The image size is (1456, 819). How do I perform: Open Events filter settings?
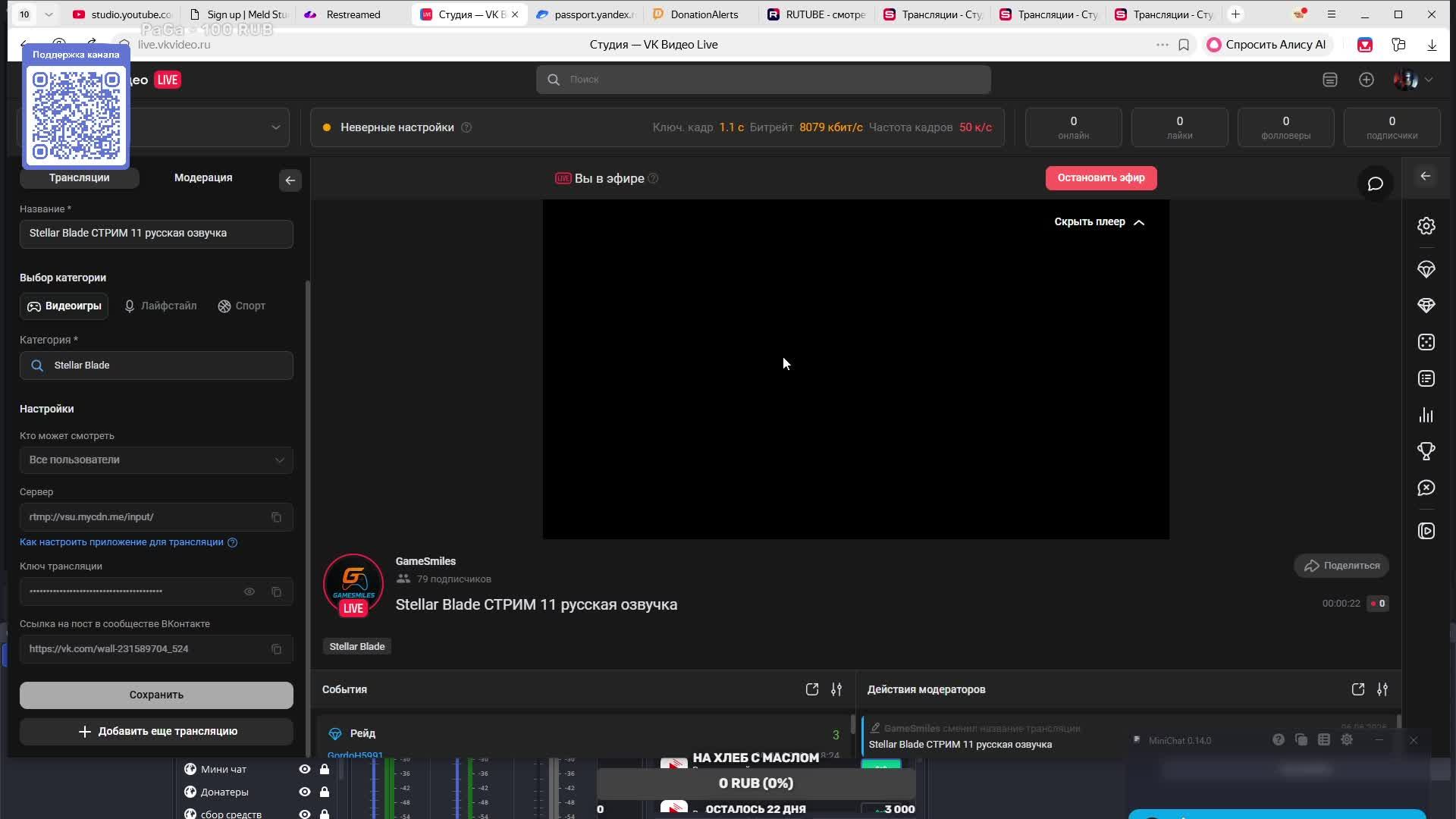tap(836, 689)
